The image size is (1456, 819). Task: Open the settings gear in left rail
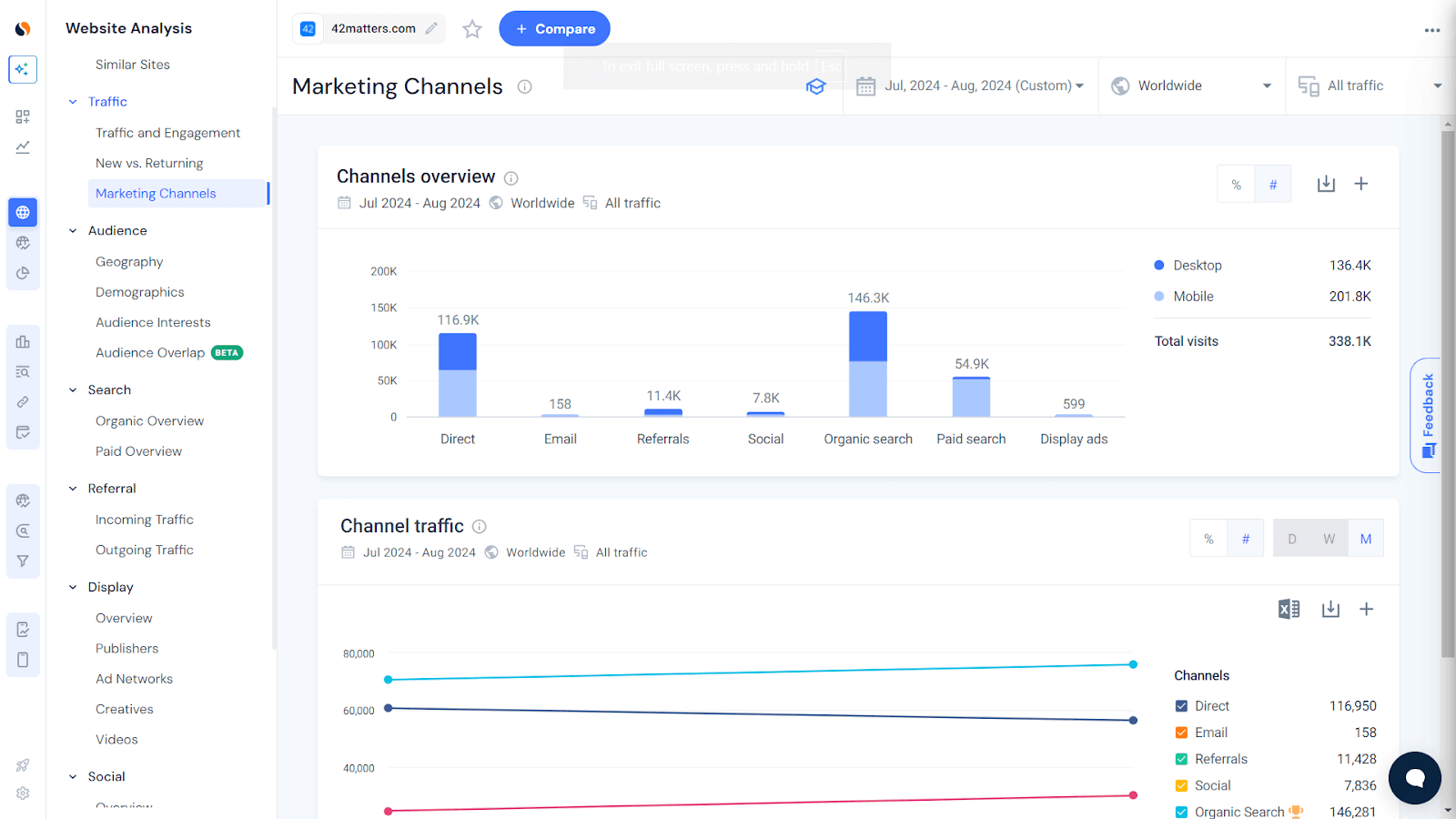point(23,794)
